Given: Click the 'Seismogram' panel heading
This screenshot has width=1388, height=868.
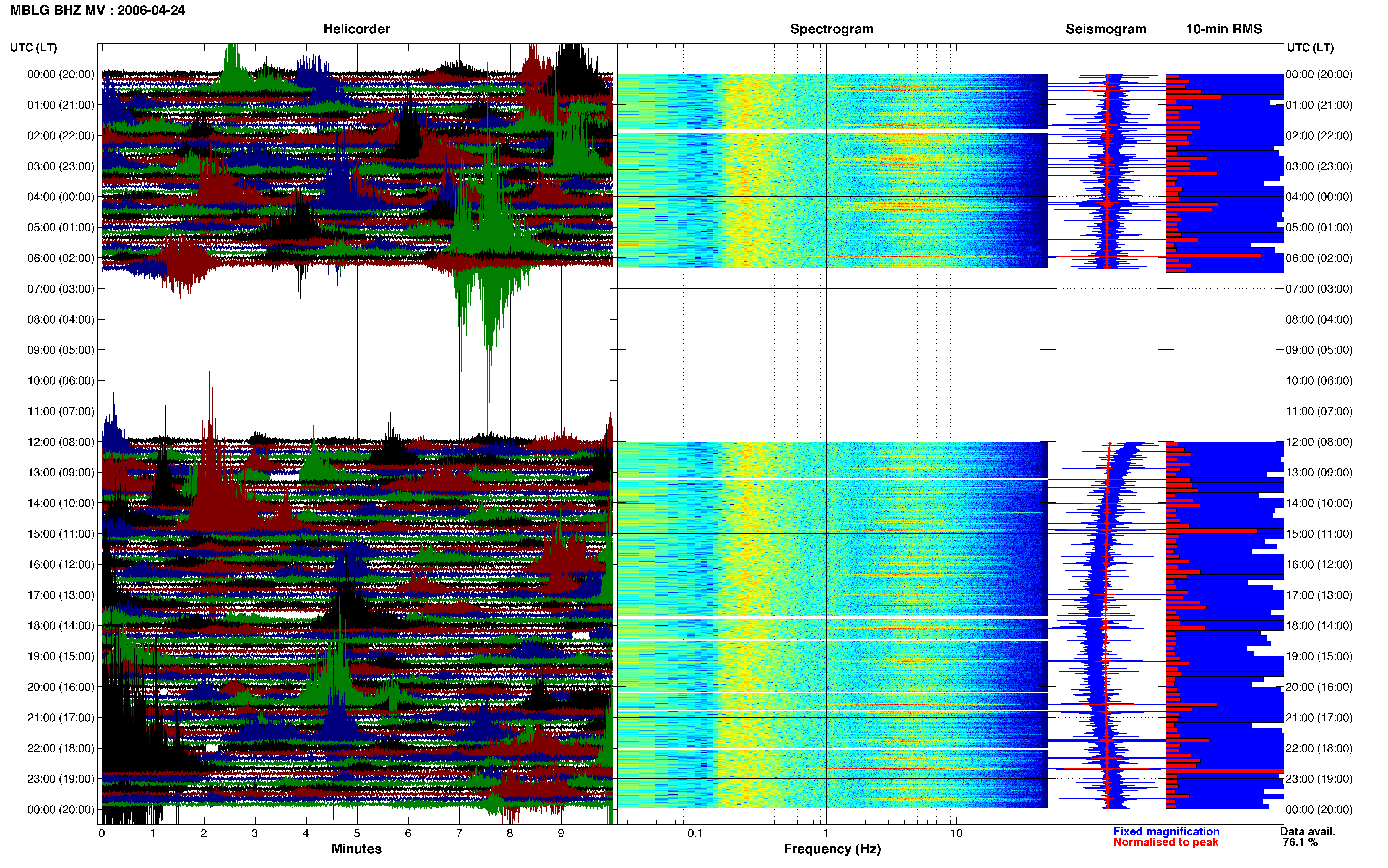Looking at the screenshot, I should pos(1106,29).
